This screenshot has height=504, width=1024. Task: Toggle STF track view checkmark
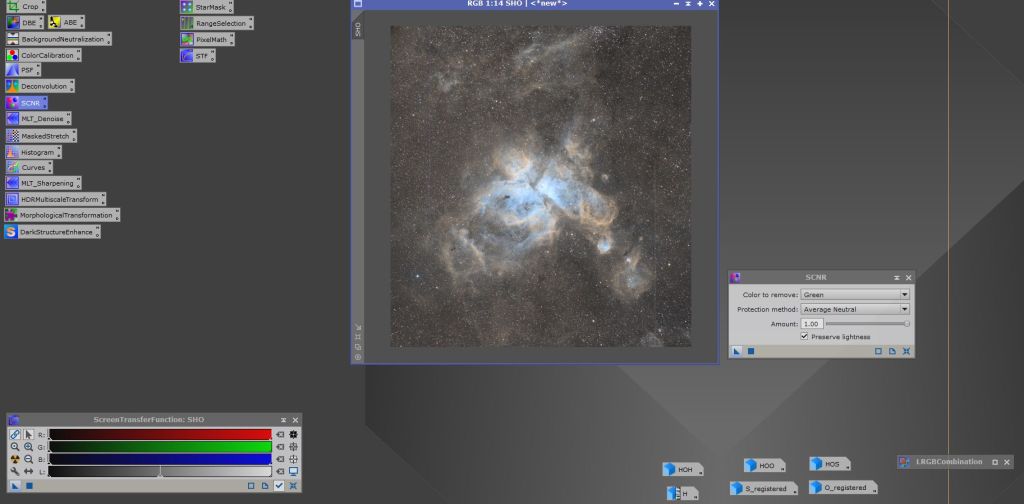point(279,486)
